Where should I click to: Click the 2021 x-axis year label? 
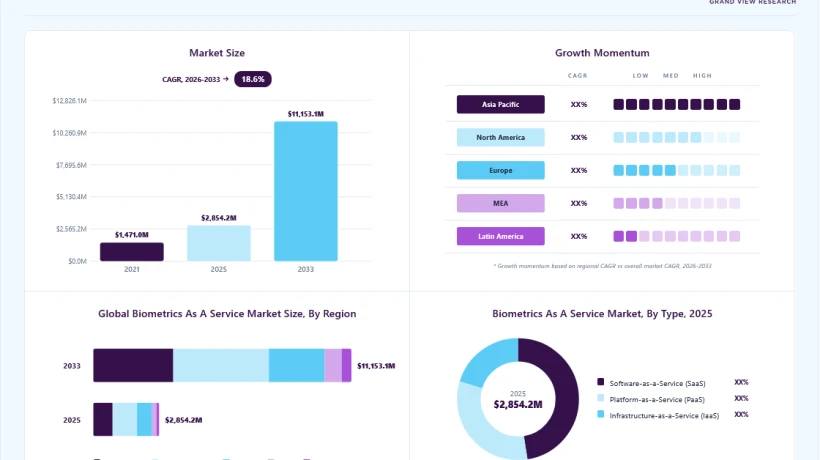tap(132, 269)
